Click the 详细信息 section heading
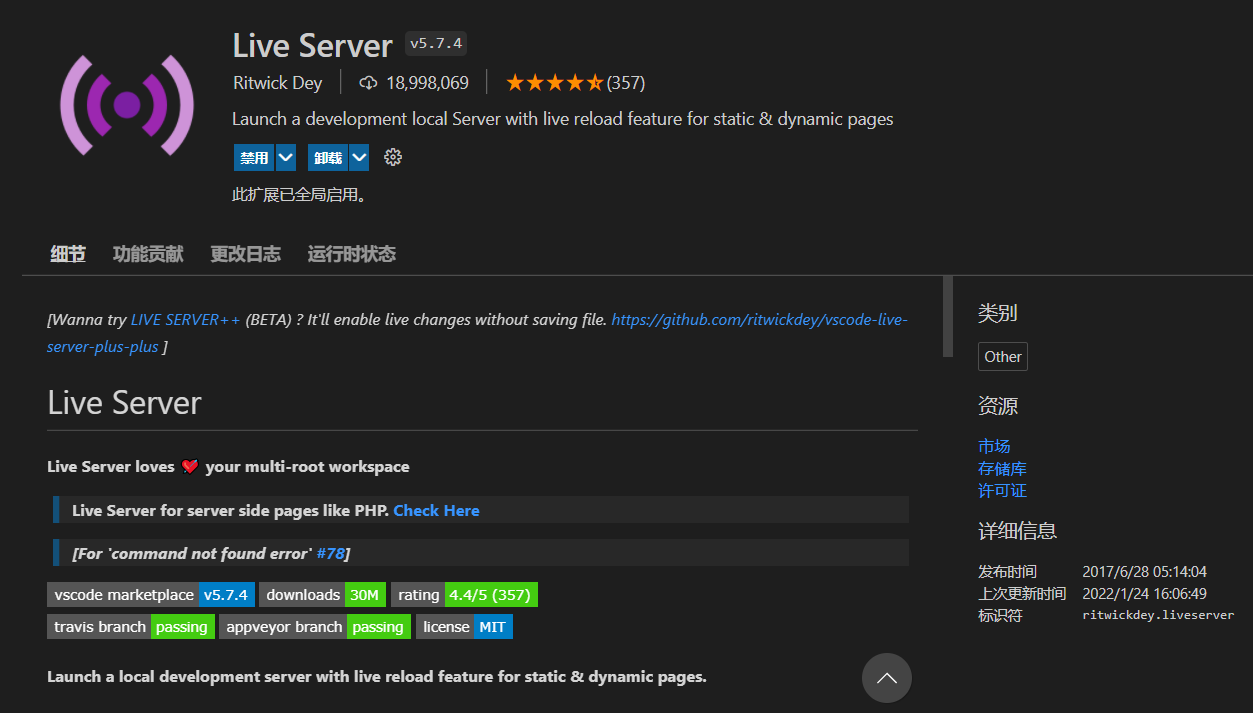Viewport: 1253px width, 713px height. click(1017, 531)
